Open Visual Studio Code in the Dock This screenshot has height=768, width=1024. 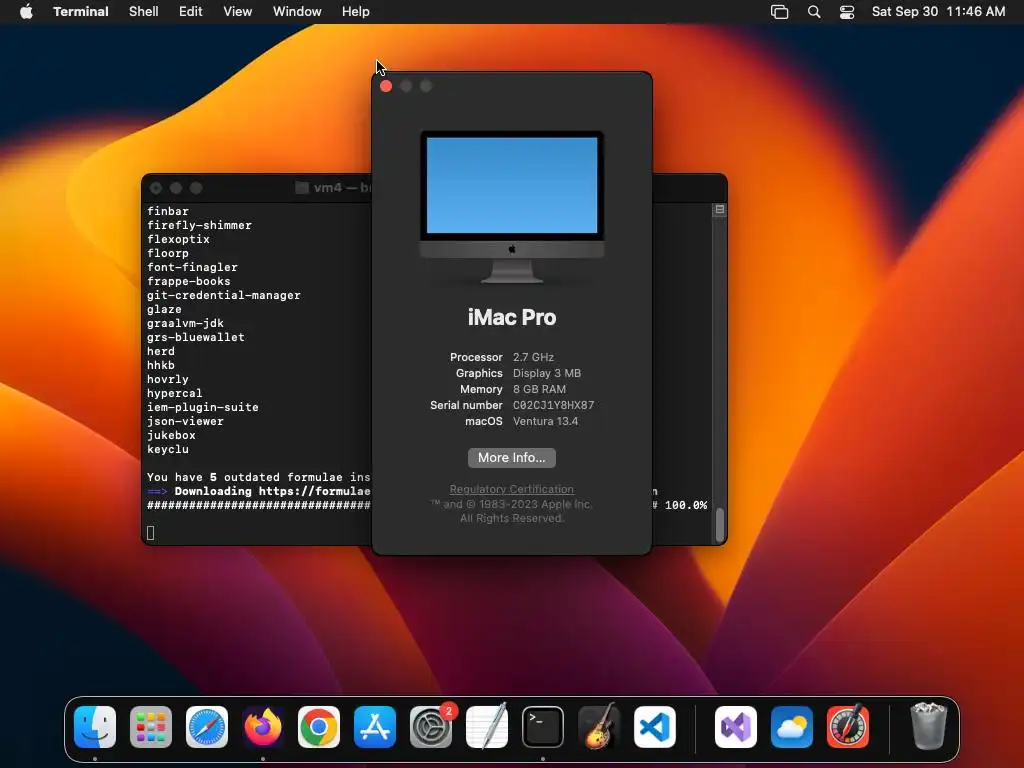[654, 727]
